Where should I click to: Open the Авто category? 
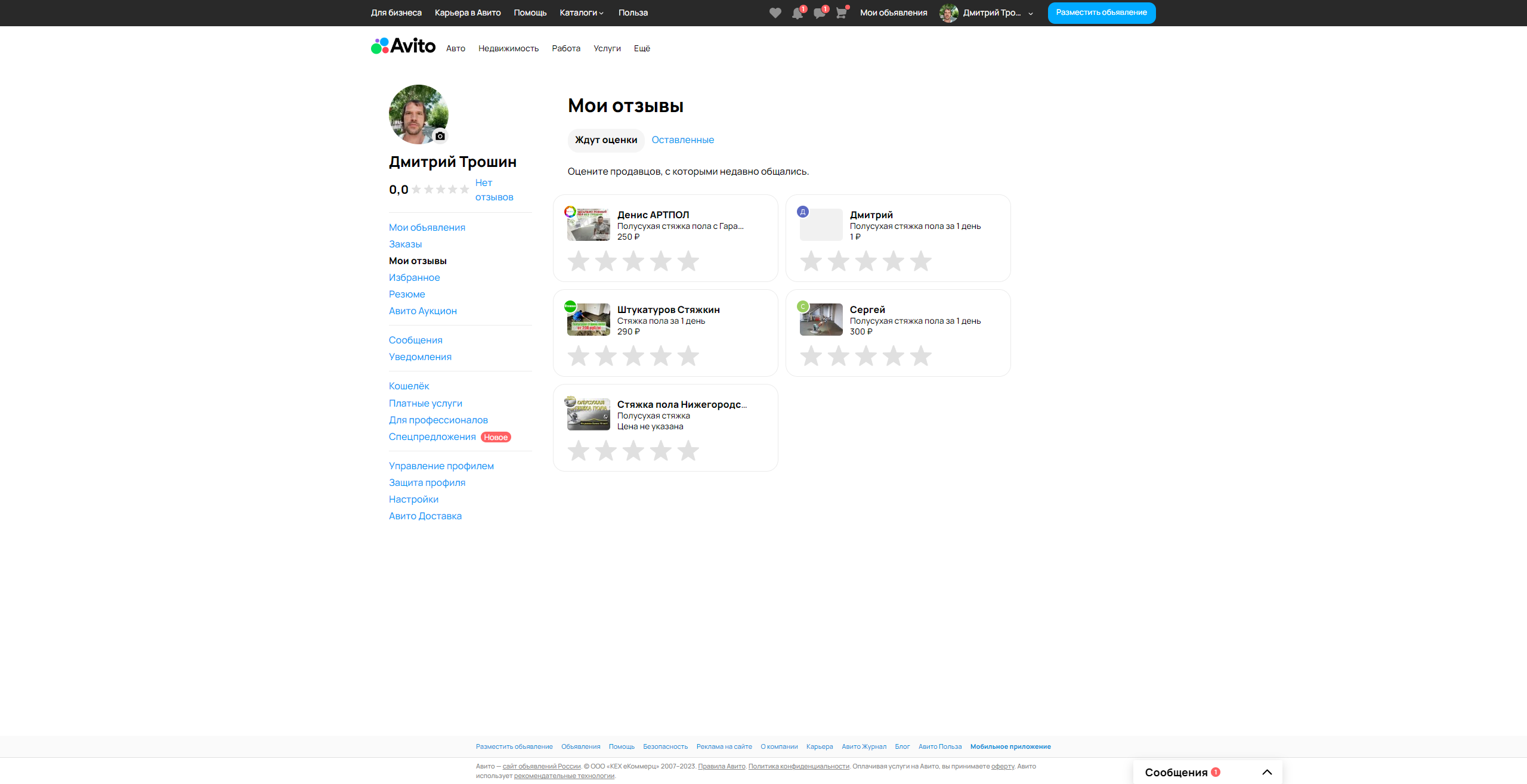(x=456, y=48)
